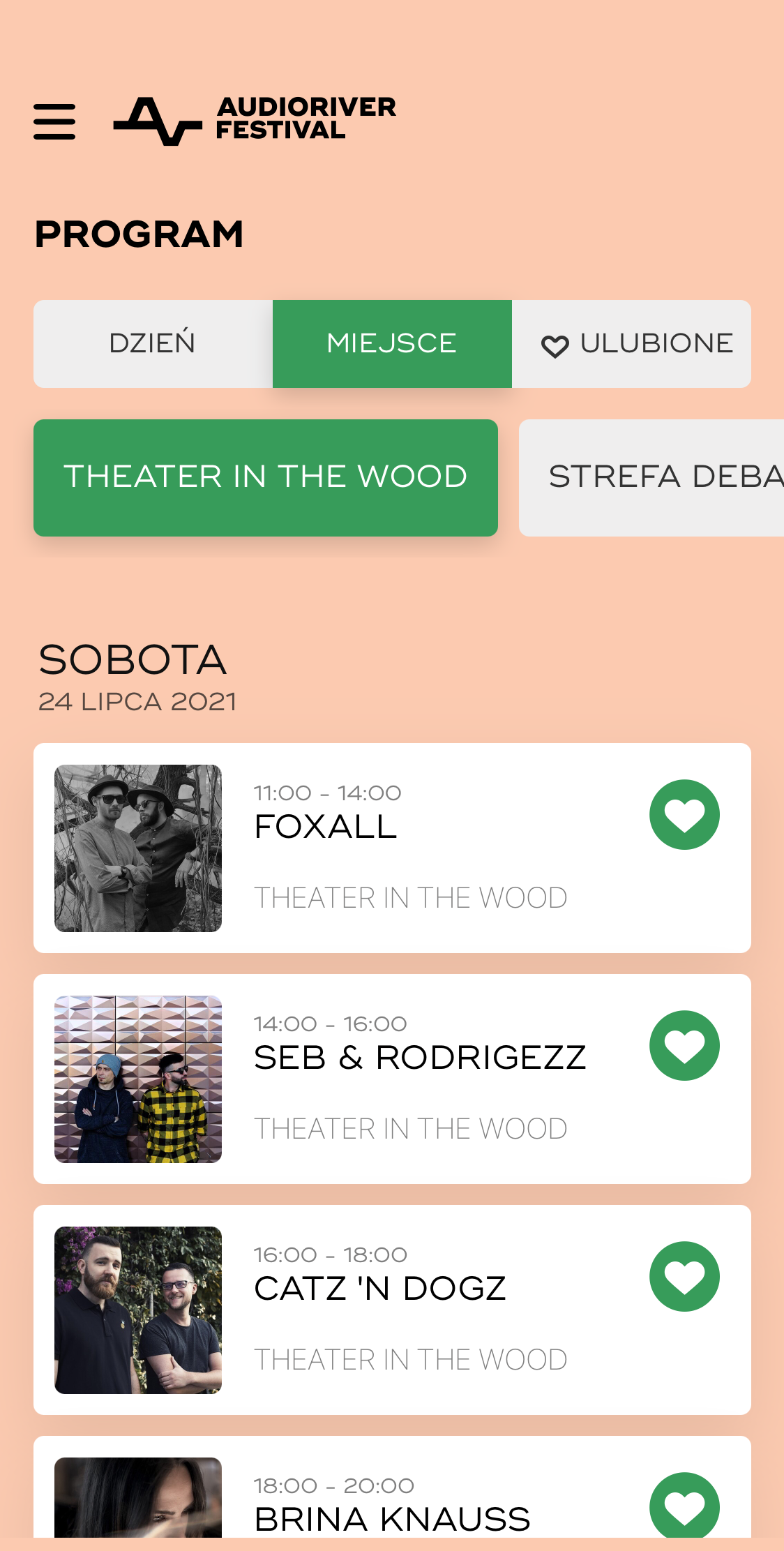Choose the Strefa Deba venue filter
Image resolution: width=784 pixels, height=1551 pixels.
651,477
